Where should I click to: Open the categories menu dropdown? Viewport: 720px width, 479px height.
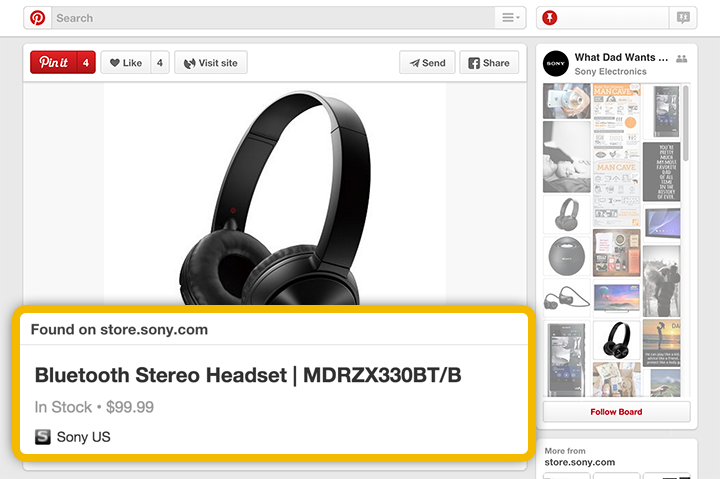tap(510, 18)
